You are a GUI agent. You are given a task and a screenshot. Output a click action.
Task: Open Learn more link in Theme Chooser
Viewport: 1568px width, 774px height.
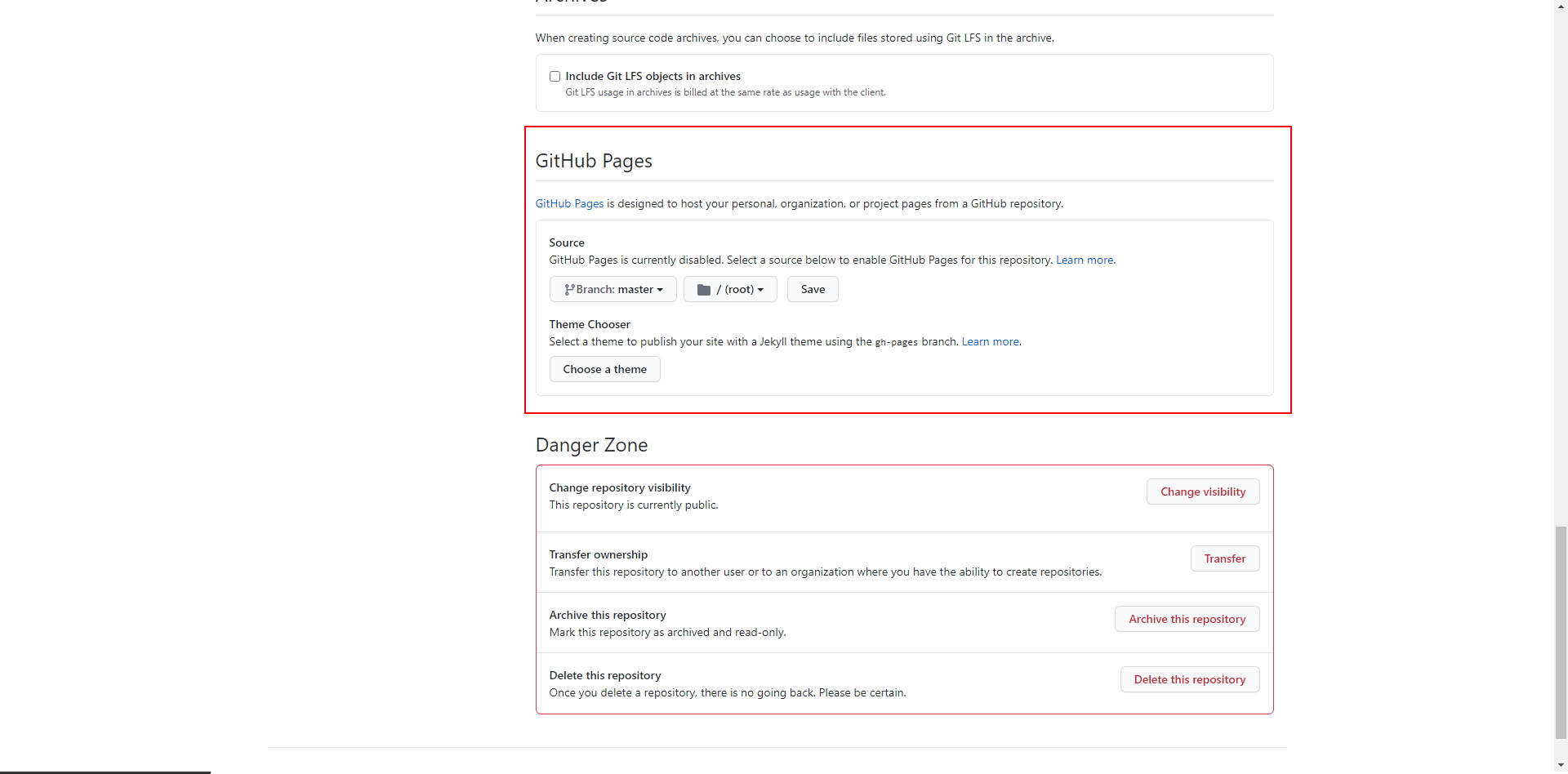990,341
